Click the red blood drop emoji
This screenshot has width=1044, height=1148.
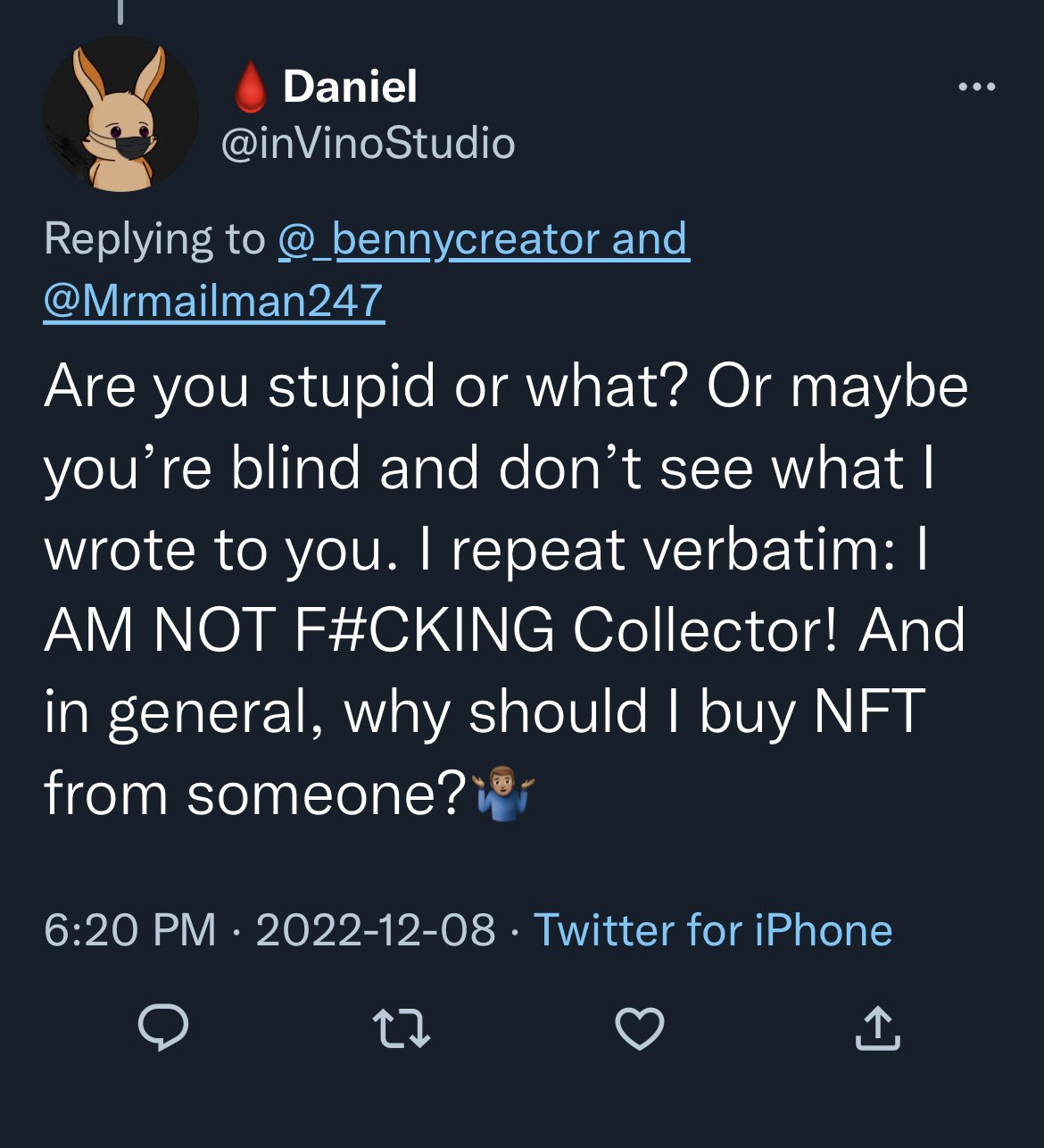point(251,87)
